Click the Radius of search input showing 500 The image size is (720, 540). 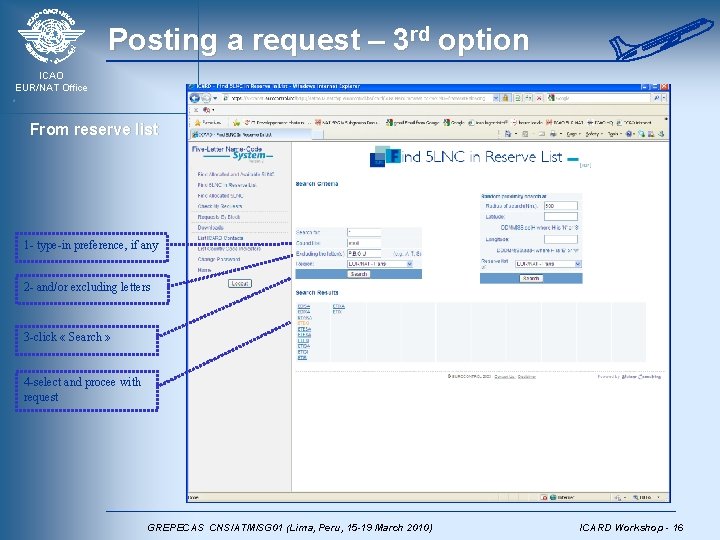pyautogui.click(x=561, y=206)
